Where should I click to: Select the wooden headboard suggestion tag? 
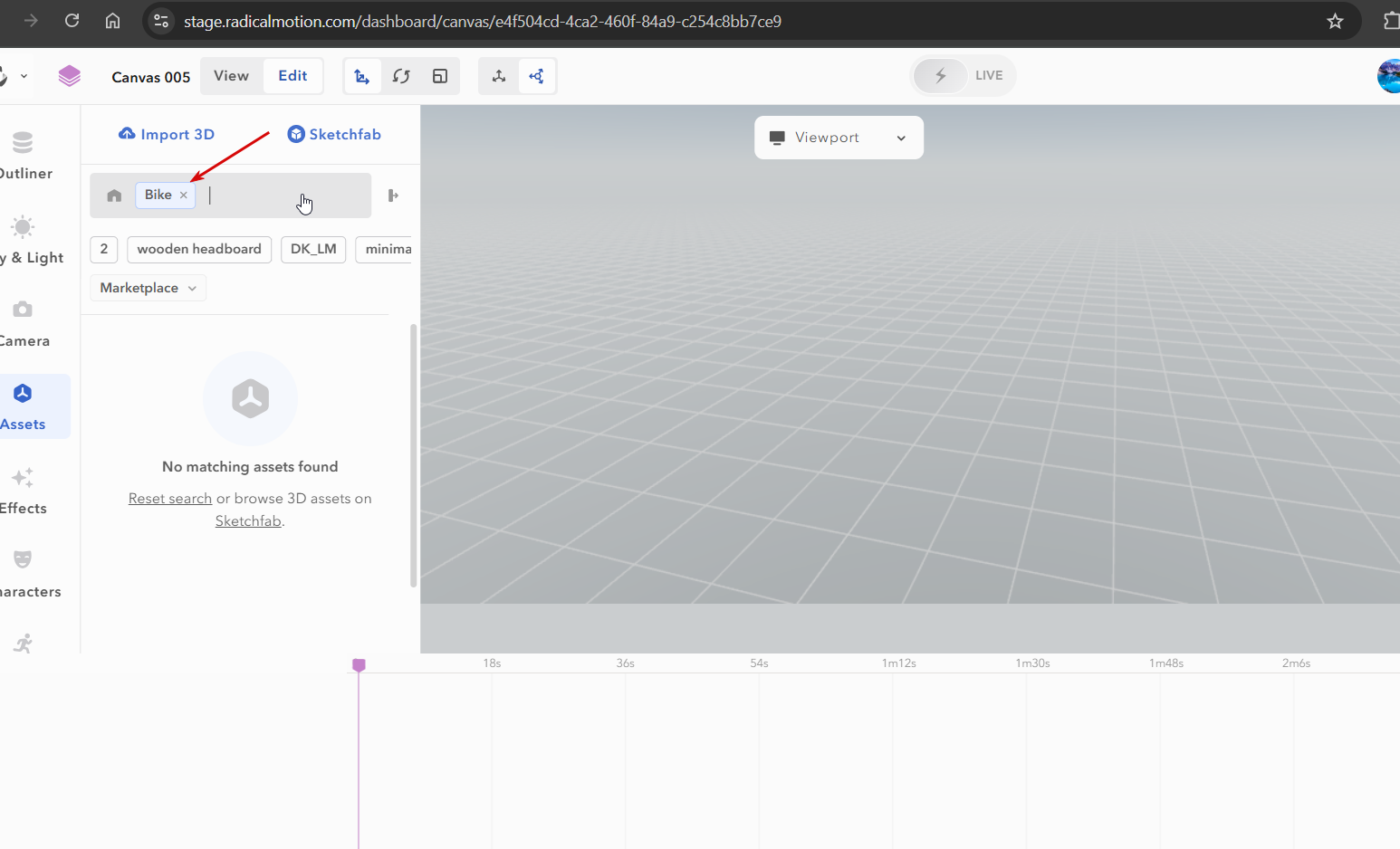pos(199,249)
